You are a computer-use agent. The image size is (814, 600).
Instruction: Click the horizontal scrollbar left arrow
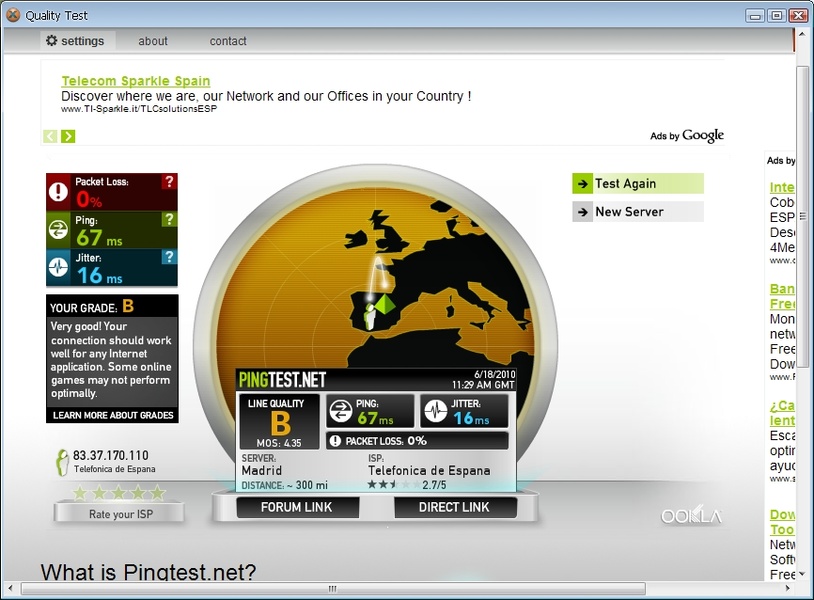(10, 589)
